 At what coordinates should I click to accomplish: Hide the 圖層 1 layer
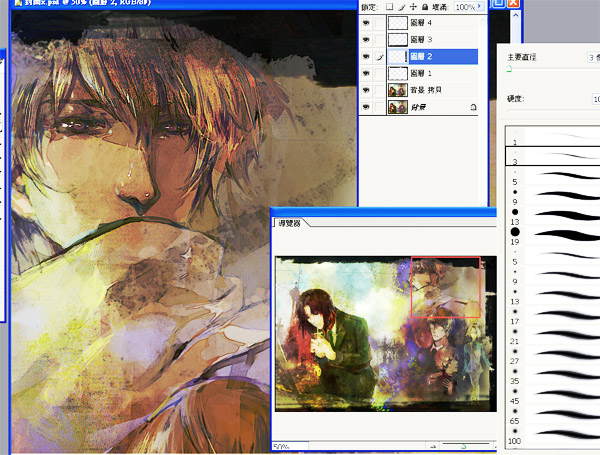point(366,73)
